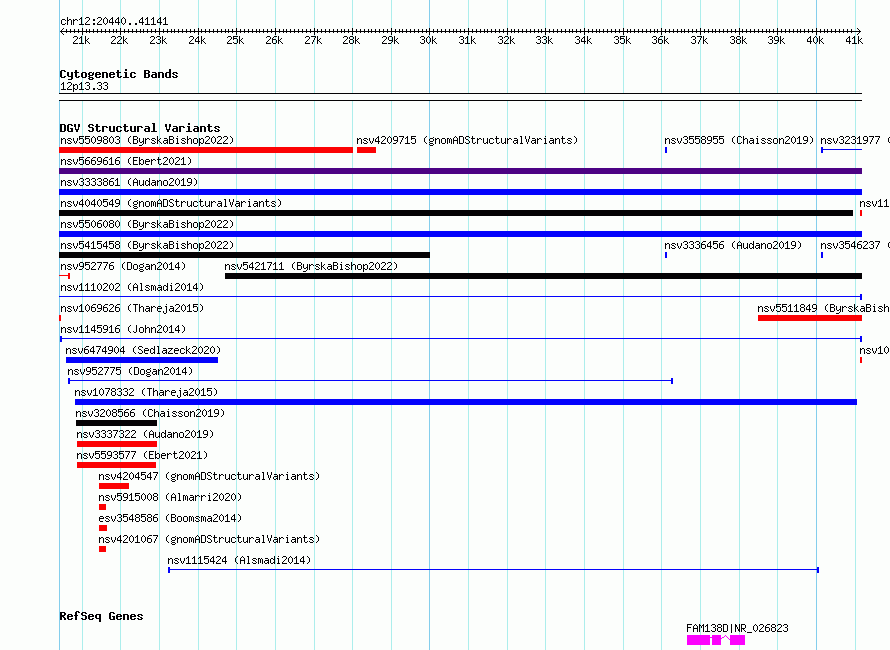Select nsv4204547 gnomADStructuralVariants label

pyautogui.click(x=209, y=476)
